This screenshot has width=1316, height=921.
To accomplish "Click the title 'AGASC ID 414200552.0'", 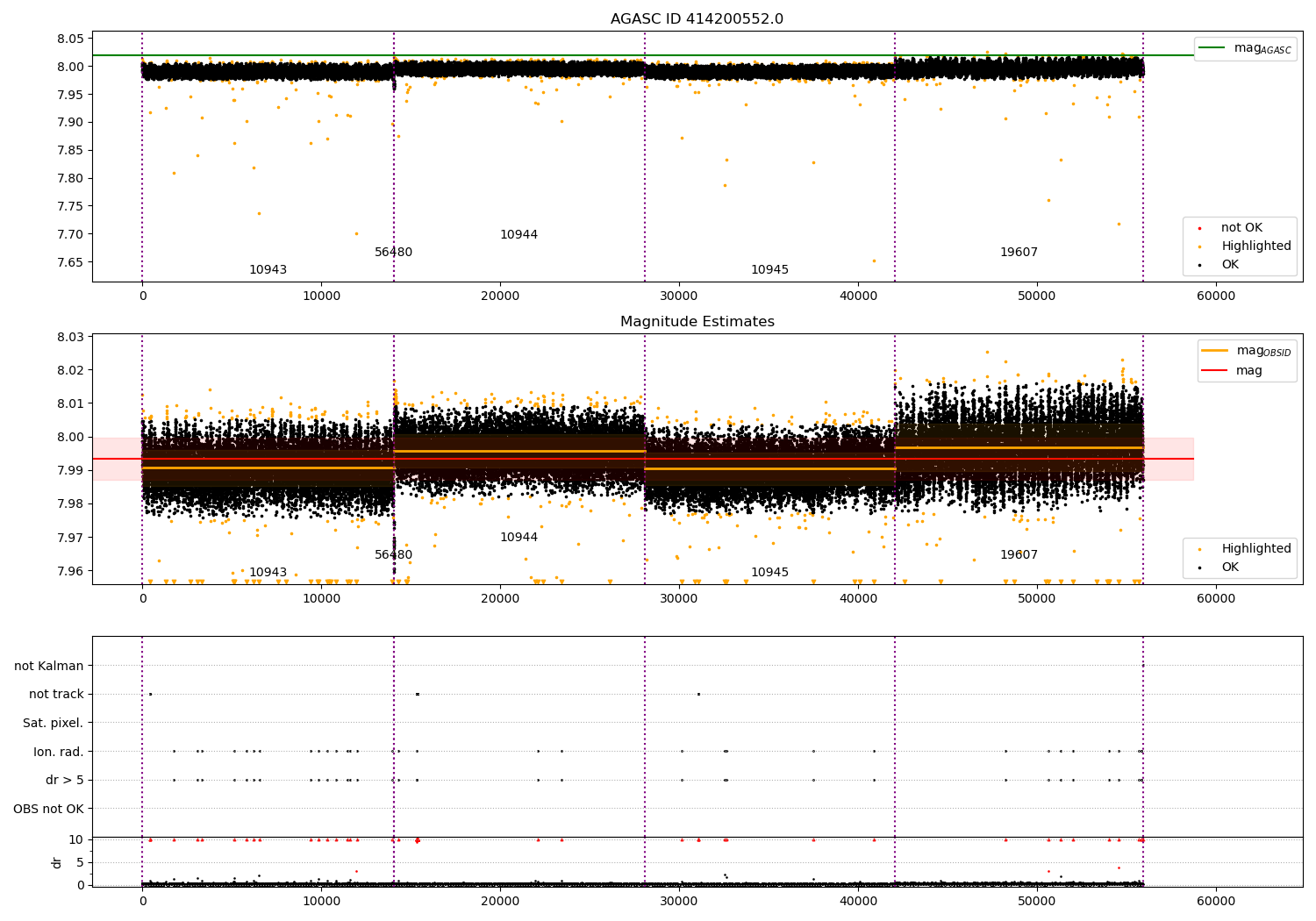I will (x=697, y=19).
